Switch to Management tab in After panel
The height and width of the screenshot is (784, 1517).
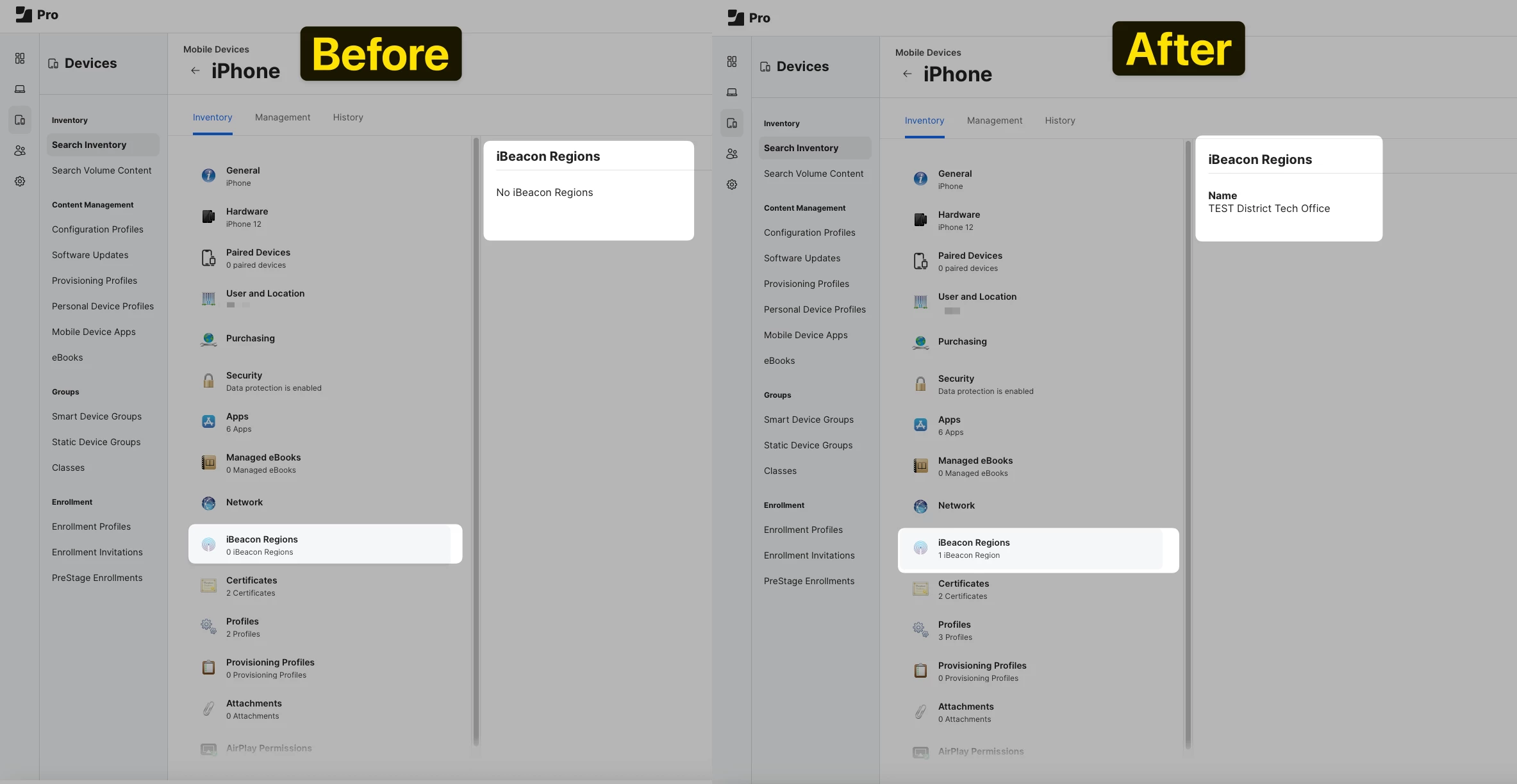coord(995,120)
